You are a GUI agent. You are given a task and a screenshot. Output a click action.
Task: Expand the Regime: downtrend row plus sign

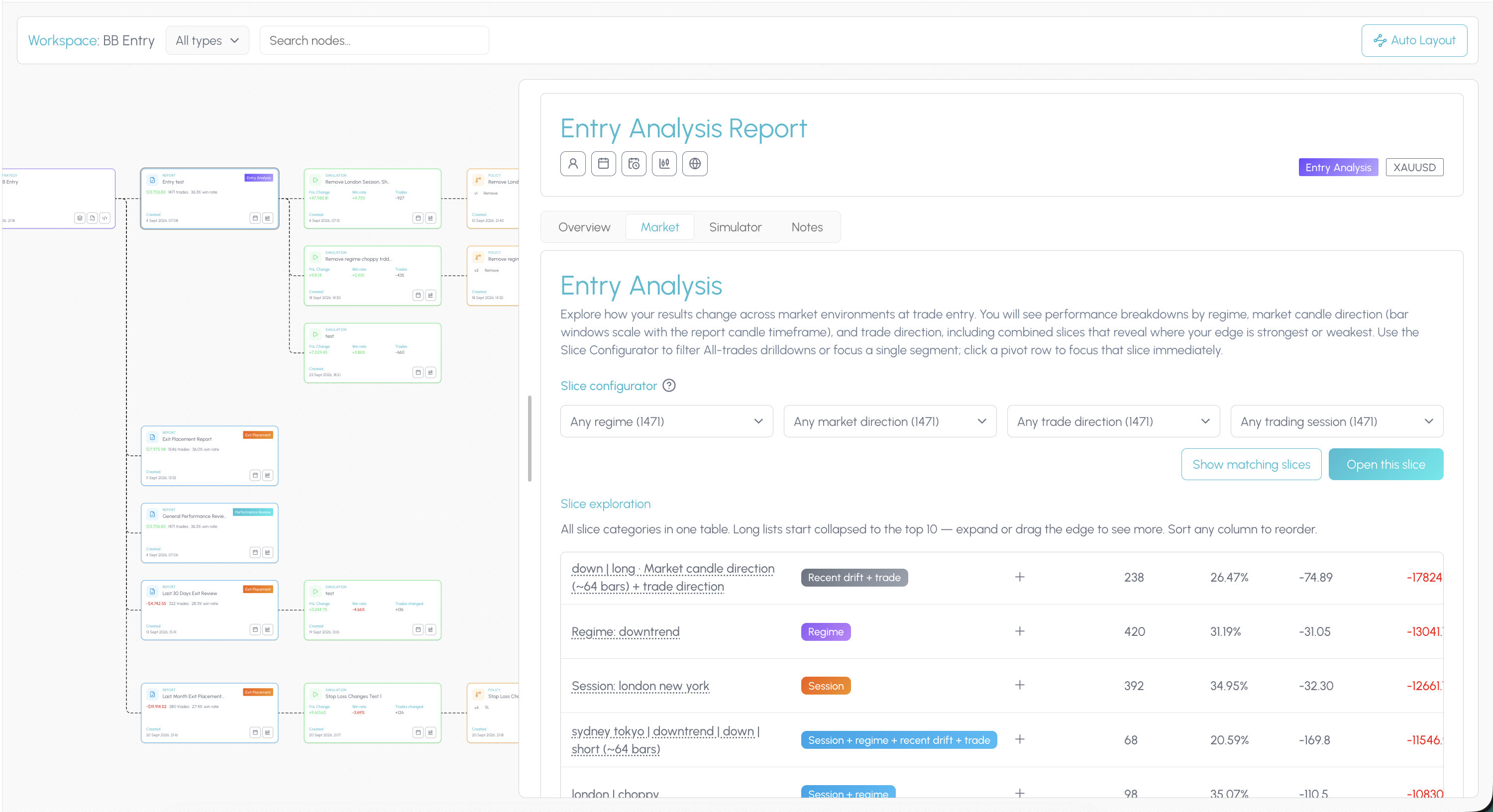[1020, 631]
